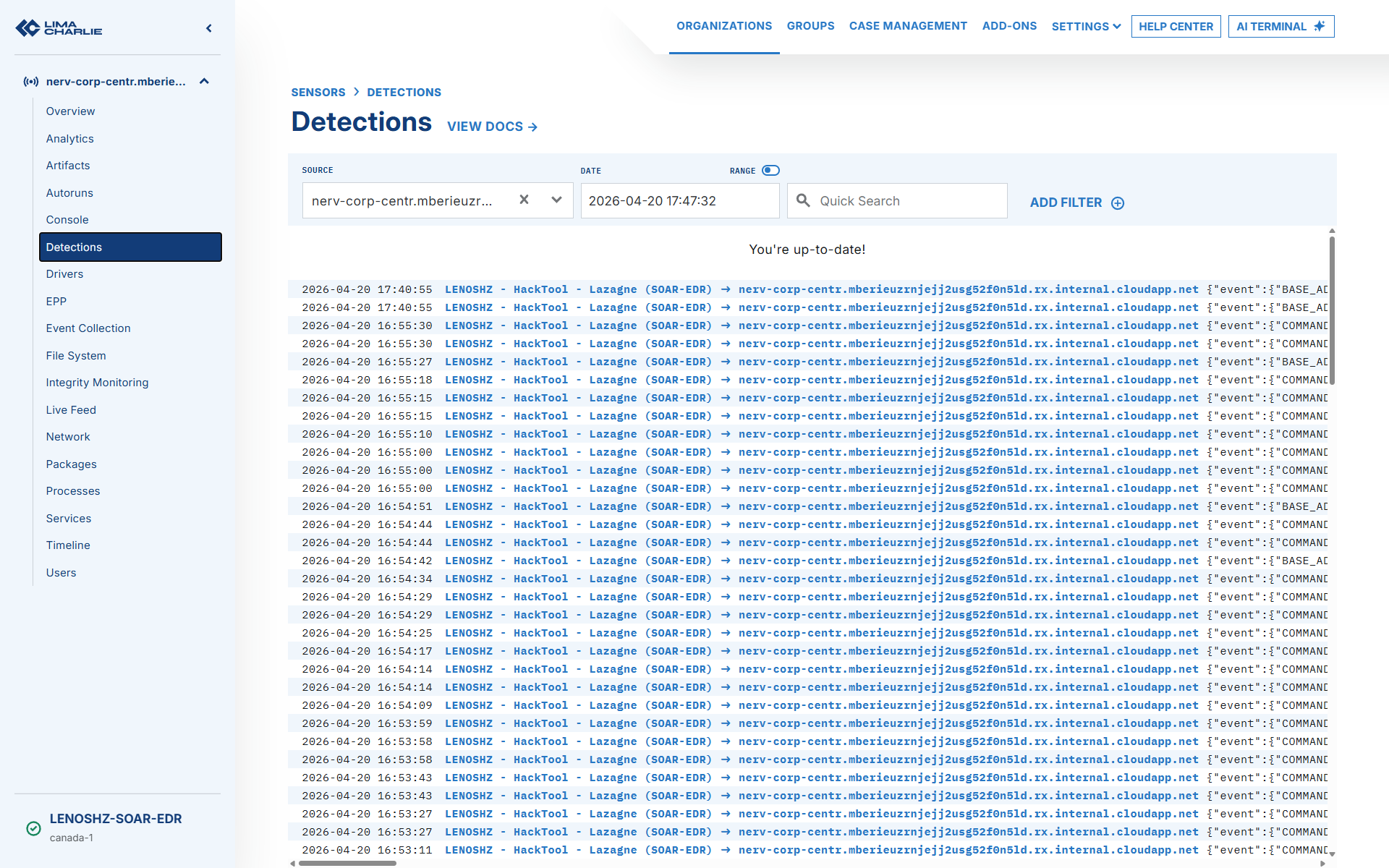The image size is (1389, 868).
Task: Expand the Settings menu
Action: point(1086,27)
